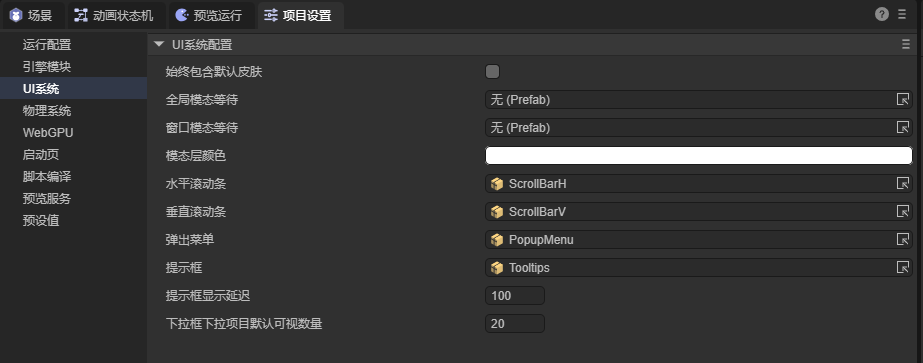923x363 pixels.
Task: Open the top-right hamburger menu icon
Action: [902, 15]
